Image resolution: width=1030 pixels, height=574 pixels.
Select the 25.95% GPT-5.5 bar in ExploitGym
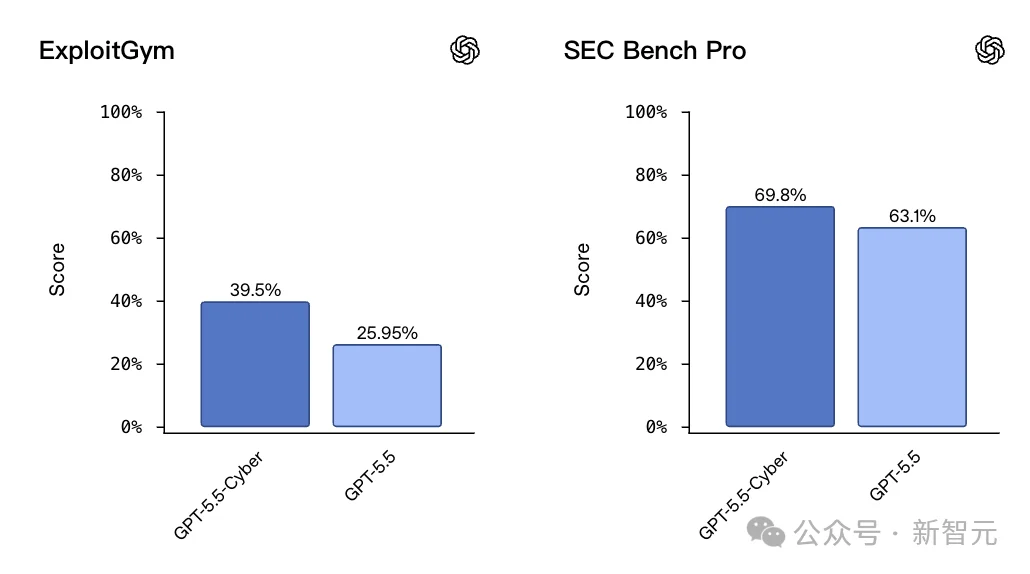click(x=387, y=386)
